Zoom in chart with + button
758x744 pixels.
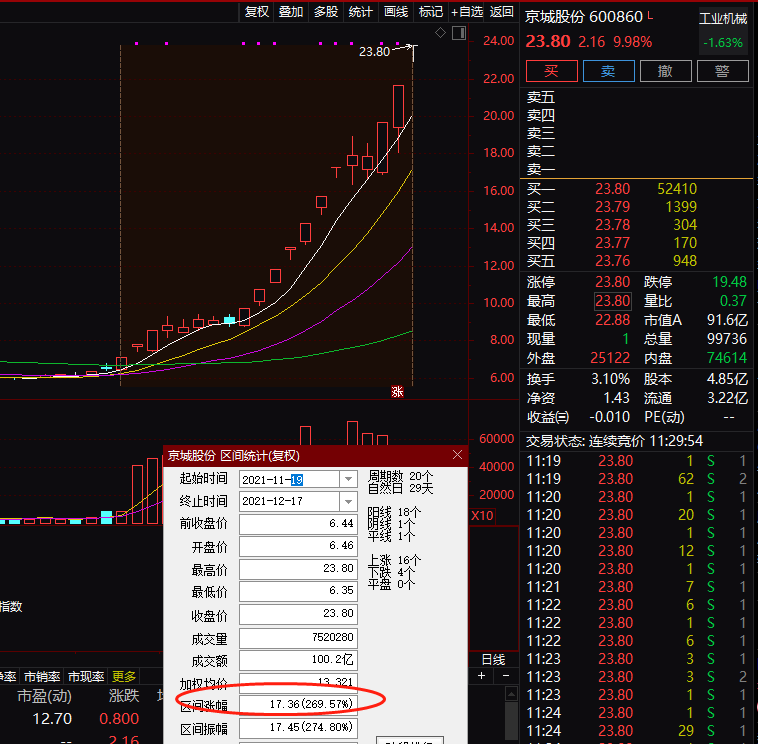[x=481, y=676]
